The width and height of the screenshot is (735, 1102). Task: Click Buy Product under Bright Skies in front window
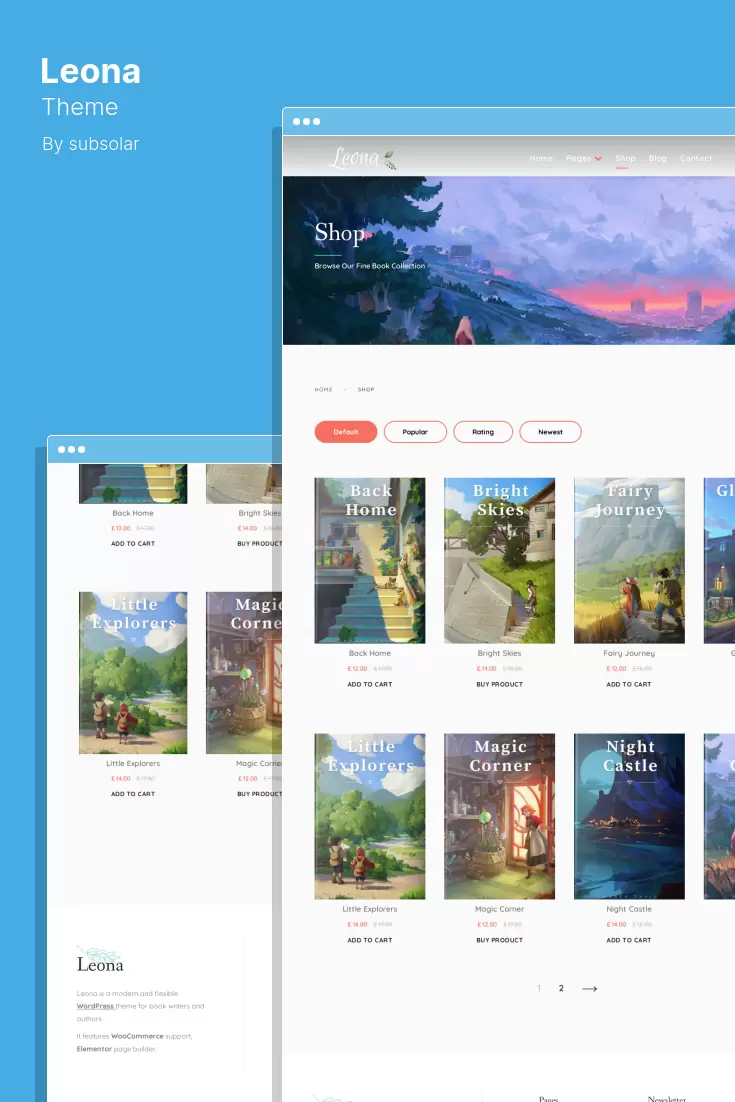pyautogui.click(x=500, y=684)
